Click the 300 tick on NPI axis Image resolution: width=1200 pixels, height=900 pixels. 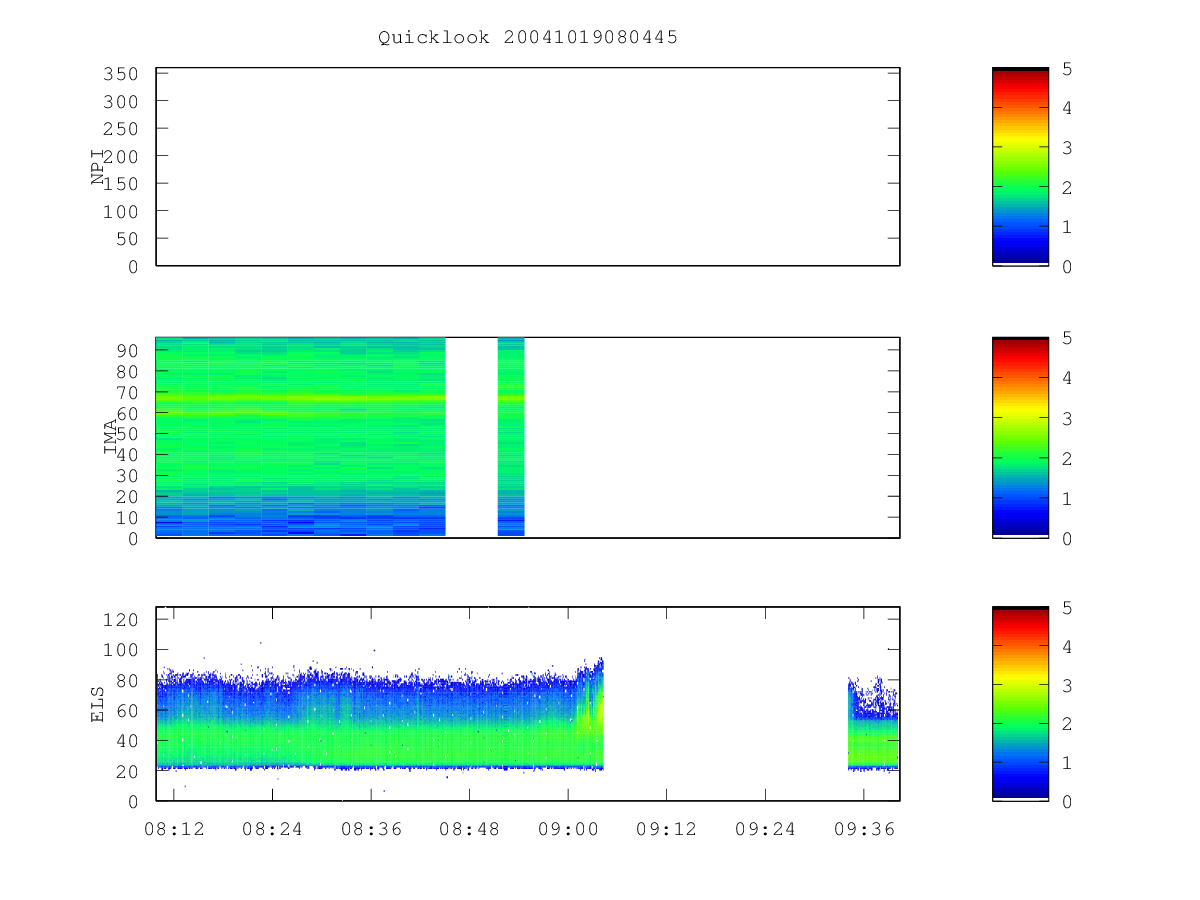pyautogui.click(x=122, y=102)
